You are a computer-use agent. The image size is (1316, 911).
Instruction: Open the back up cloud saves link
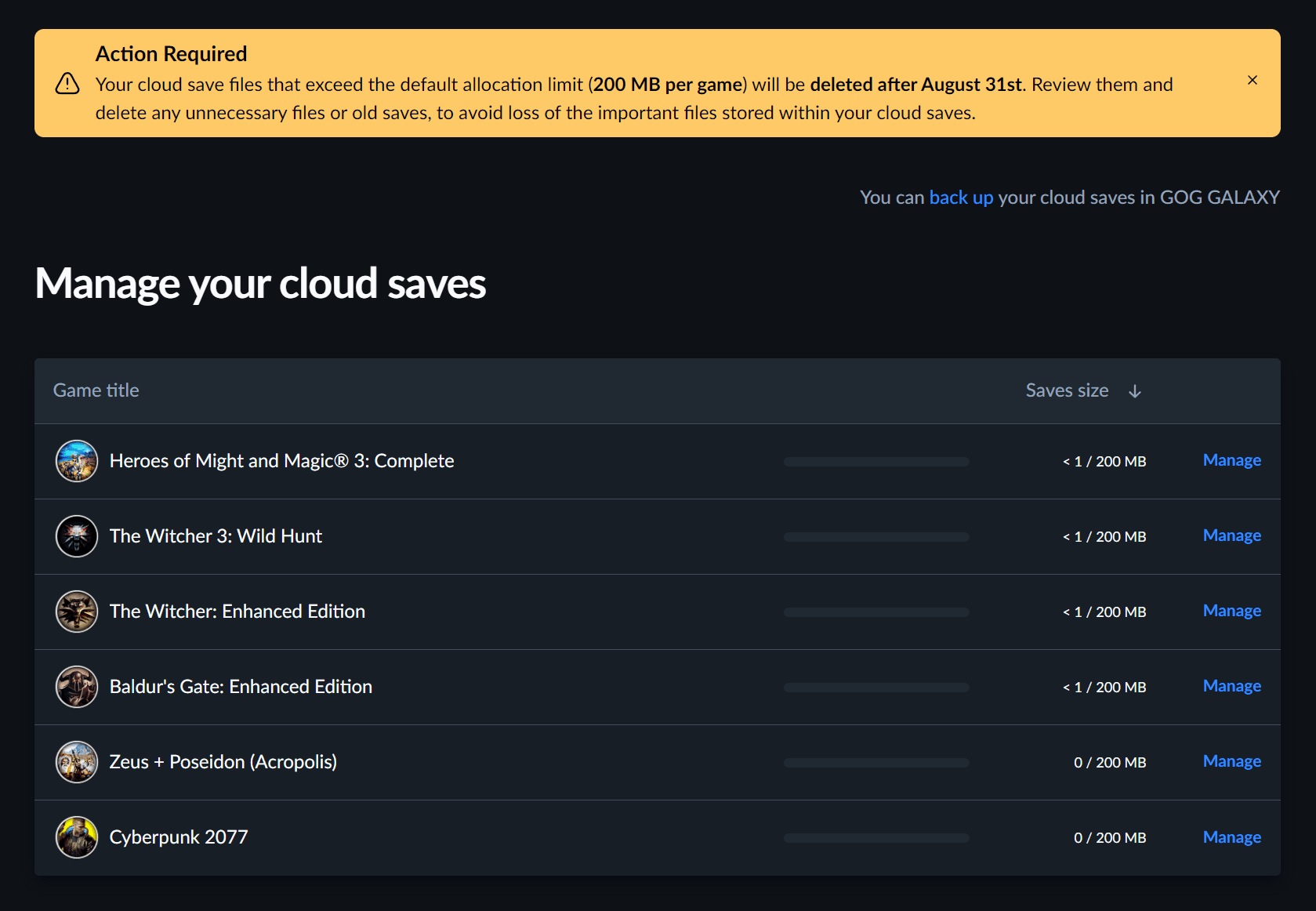point(960,198)
